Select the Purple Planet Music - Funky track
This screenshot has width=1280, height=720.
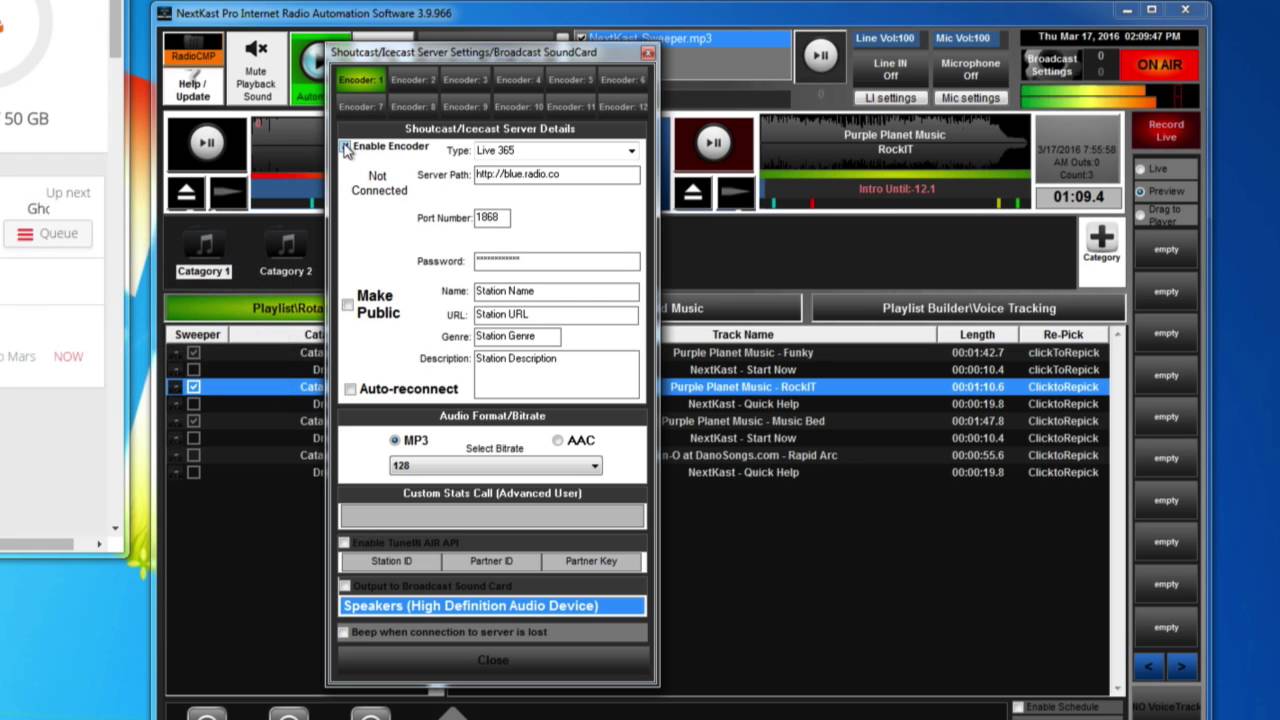pos(743,353)
